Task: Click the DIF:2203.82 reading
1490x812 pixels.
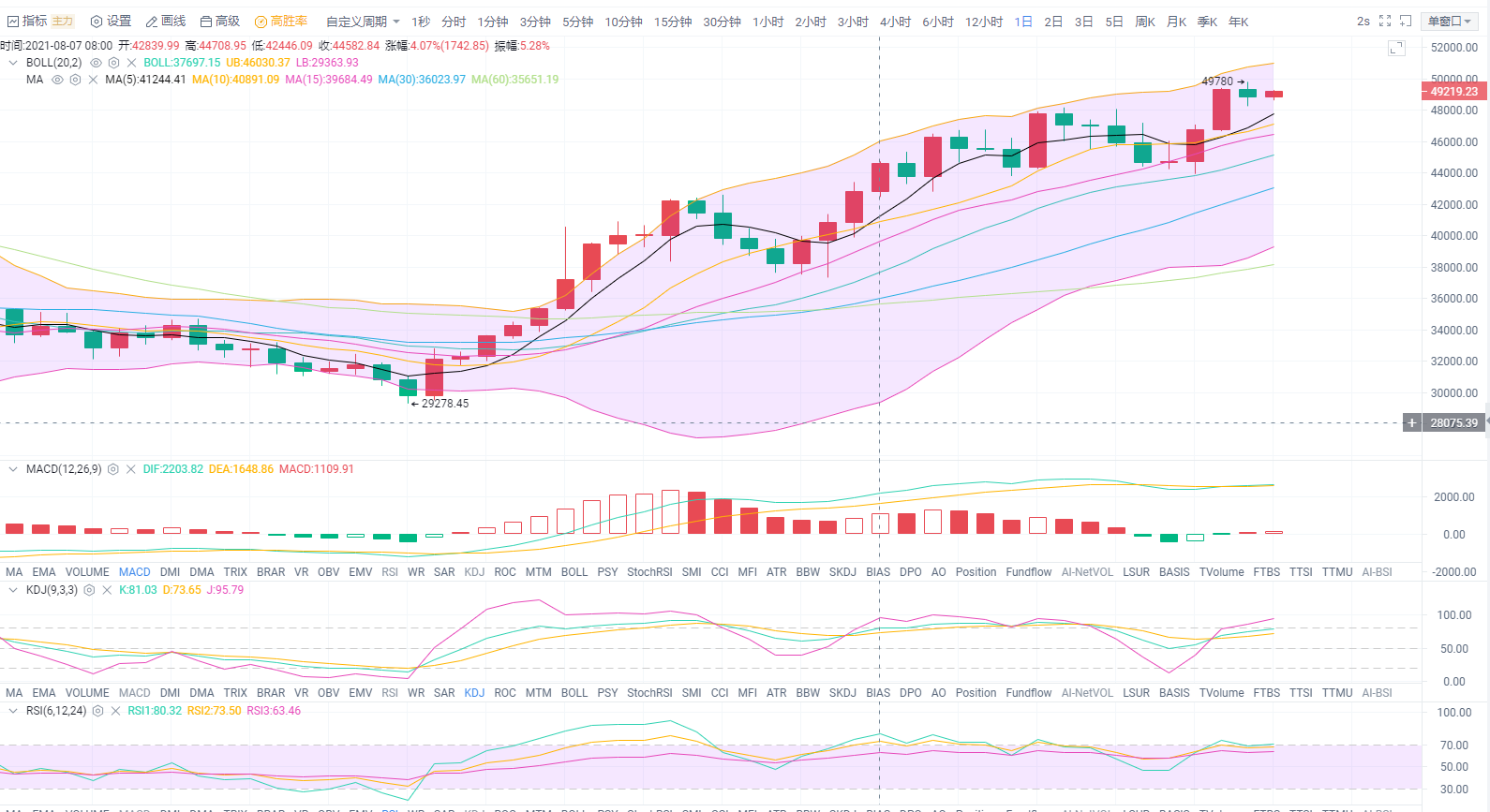Action: point(172,469)
